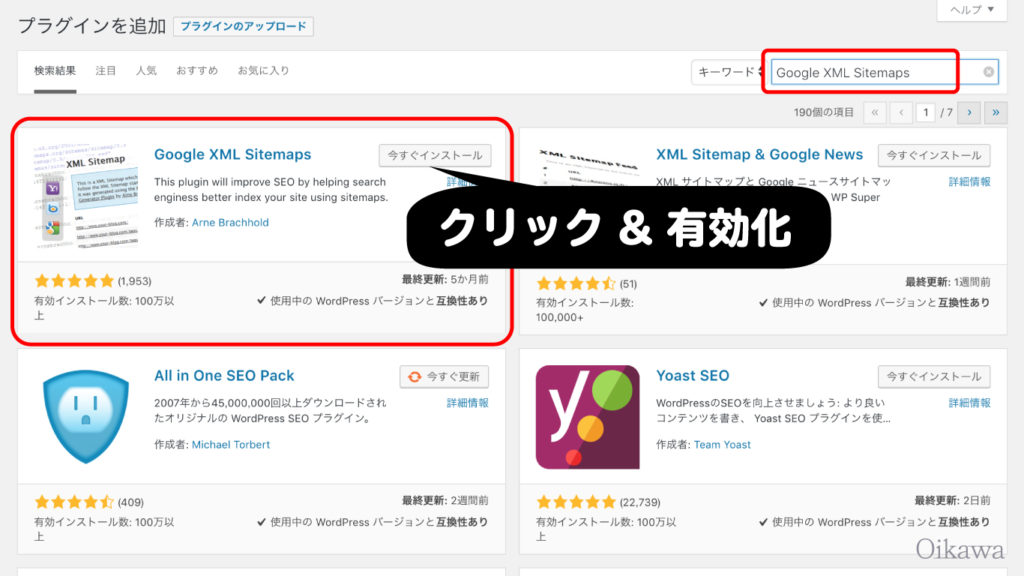1024x576 pixels.
Task: Switch to the お気に入り tab
Action: click(263, 71)
